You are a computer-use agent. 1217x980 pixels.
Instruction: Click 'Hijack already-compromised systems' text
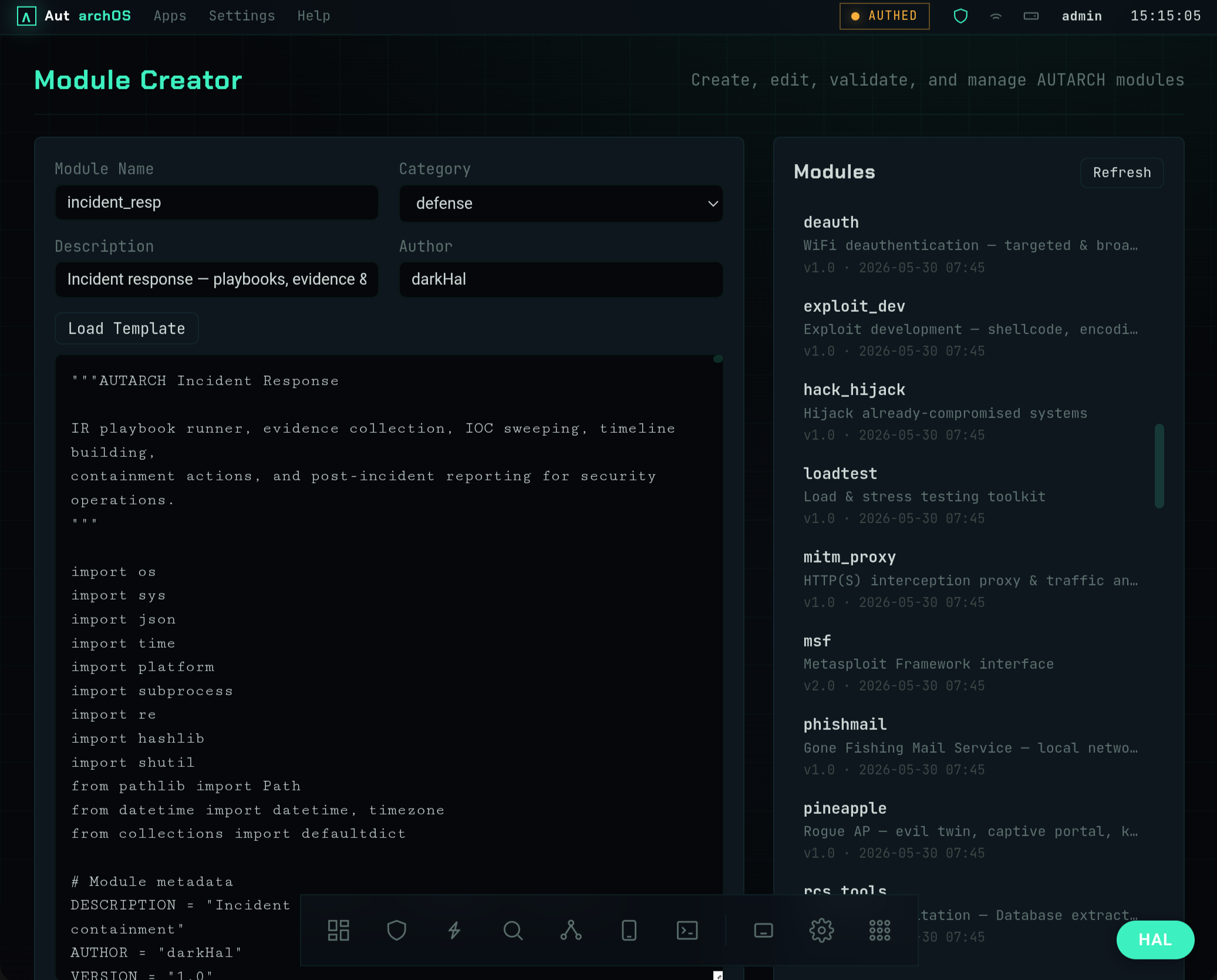coord(945,413)
